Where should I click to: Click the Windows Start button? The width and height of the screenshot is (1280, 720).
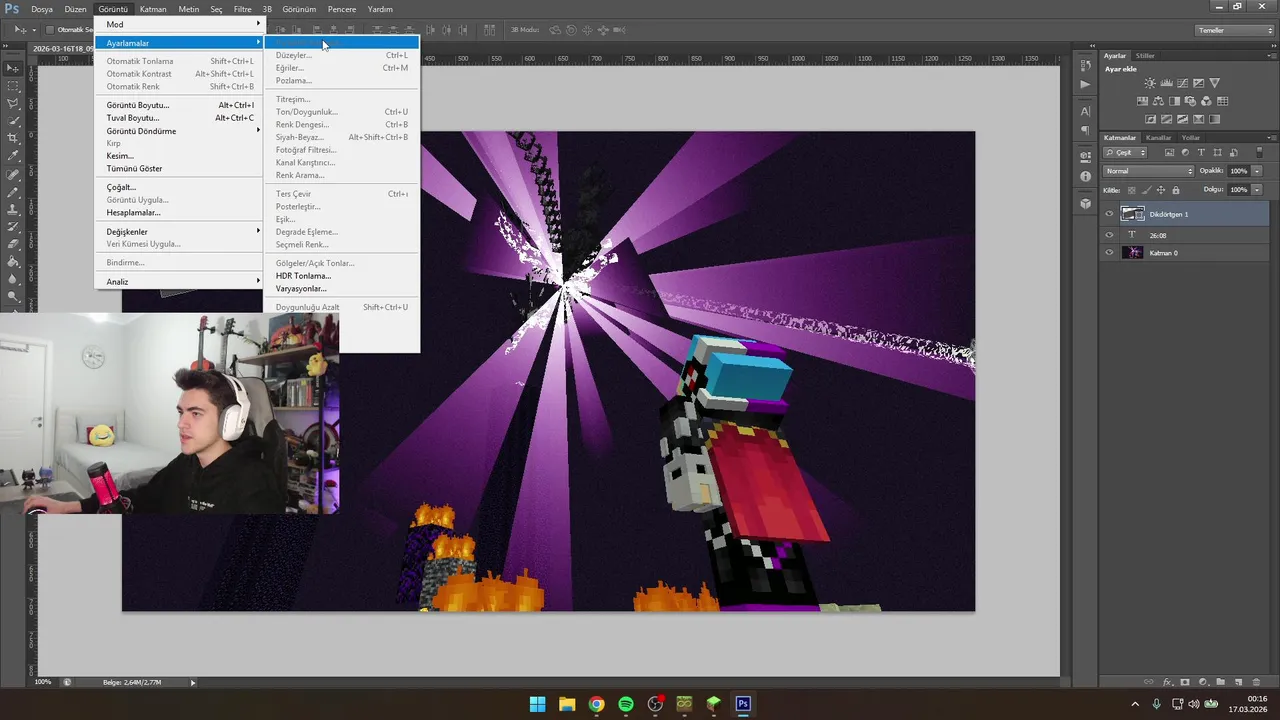(537, 704)
